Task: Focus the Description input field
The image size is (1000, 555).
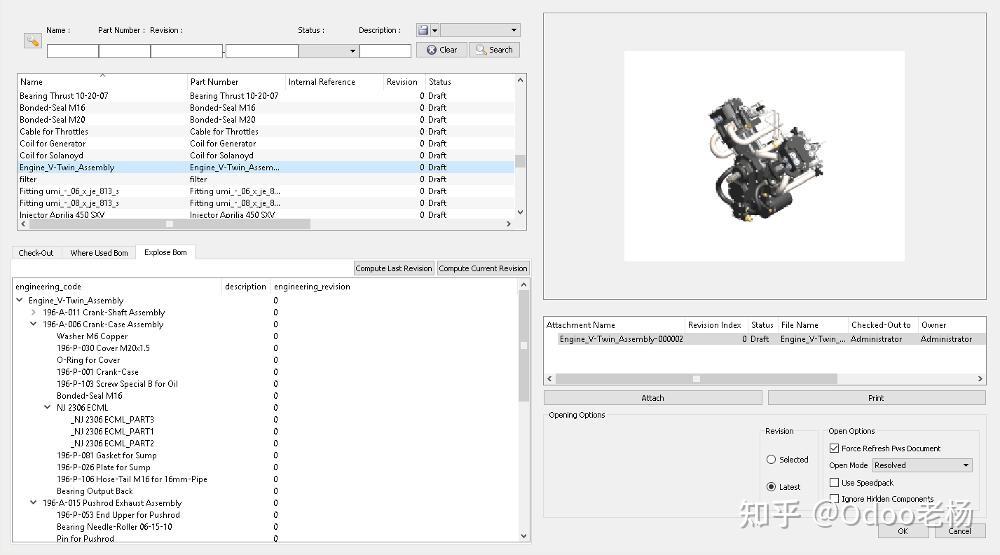Action: point(385,51)
